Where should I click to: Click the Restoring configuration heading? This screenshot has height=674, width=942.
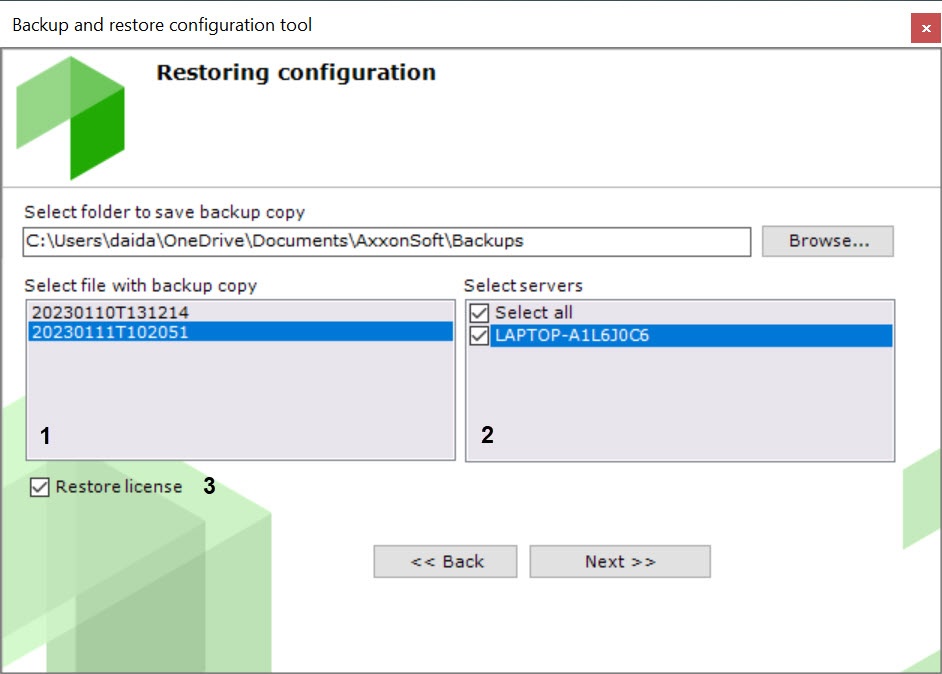(x=296, y=73)
